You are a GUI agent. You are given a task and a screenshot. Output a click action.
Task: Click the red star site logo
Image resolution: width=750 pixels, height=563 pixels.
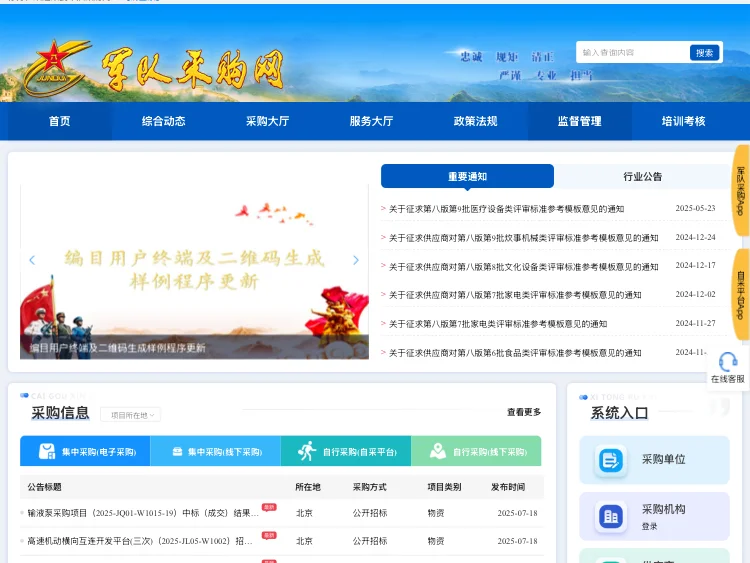(x=56, y=67)
